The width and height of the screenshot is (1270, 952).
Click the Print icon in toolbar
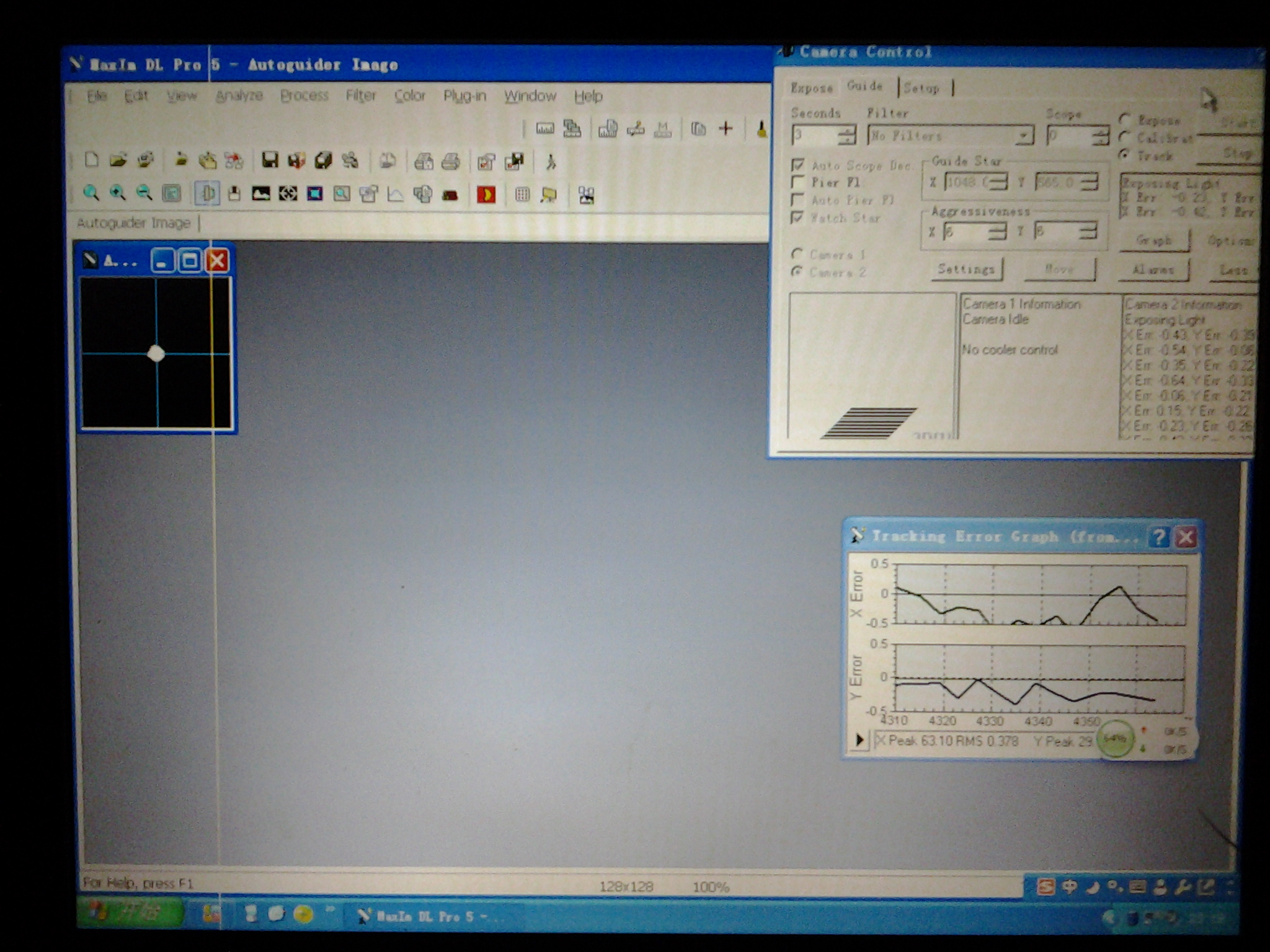click(450, 162)
